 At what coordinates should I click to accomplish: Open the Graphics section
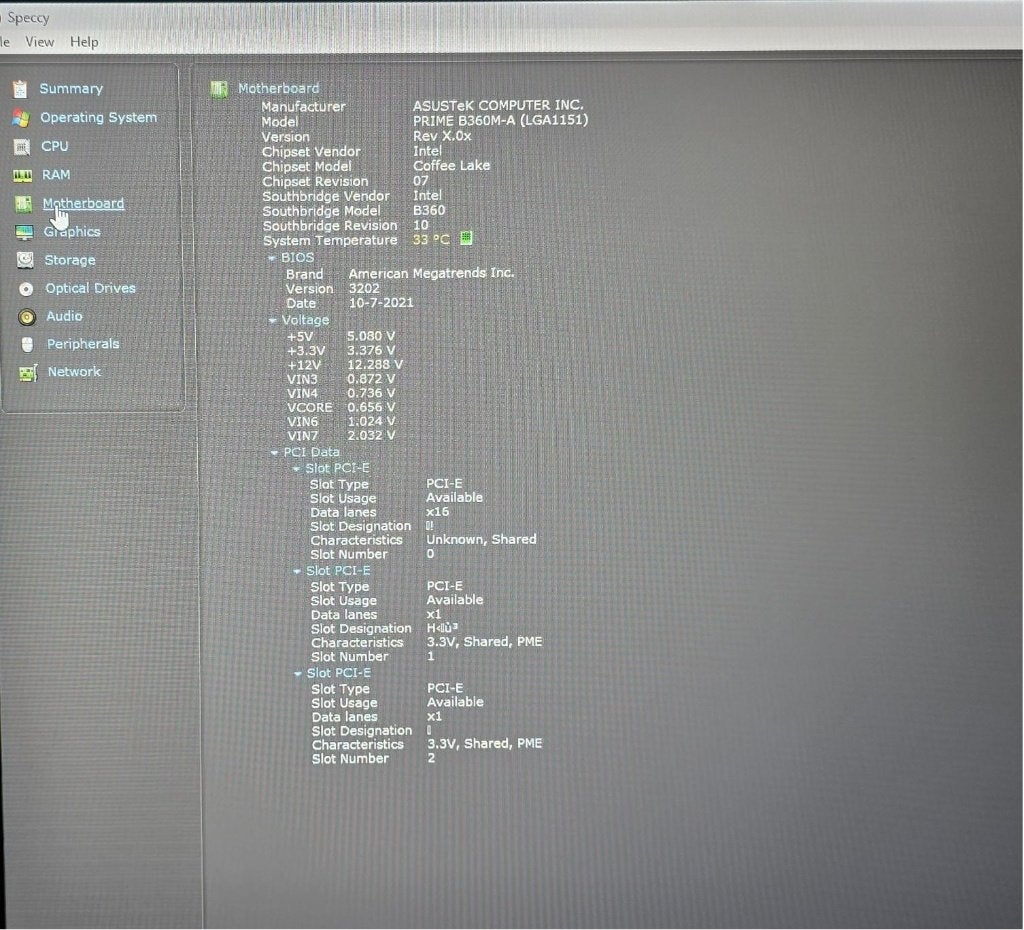coord(72,232)
